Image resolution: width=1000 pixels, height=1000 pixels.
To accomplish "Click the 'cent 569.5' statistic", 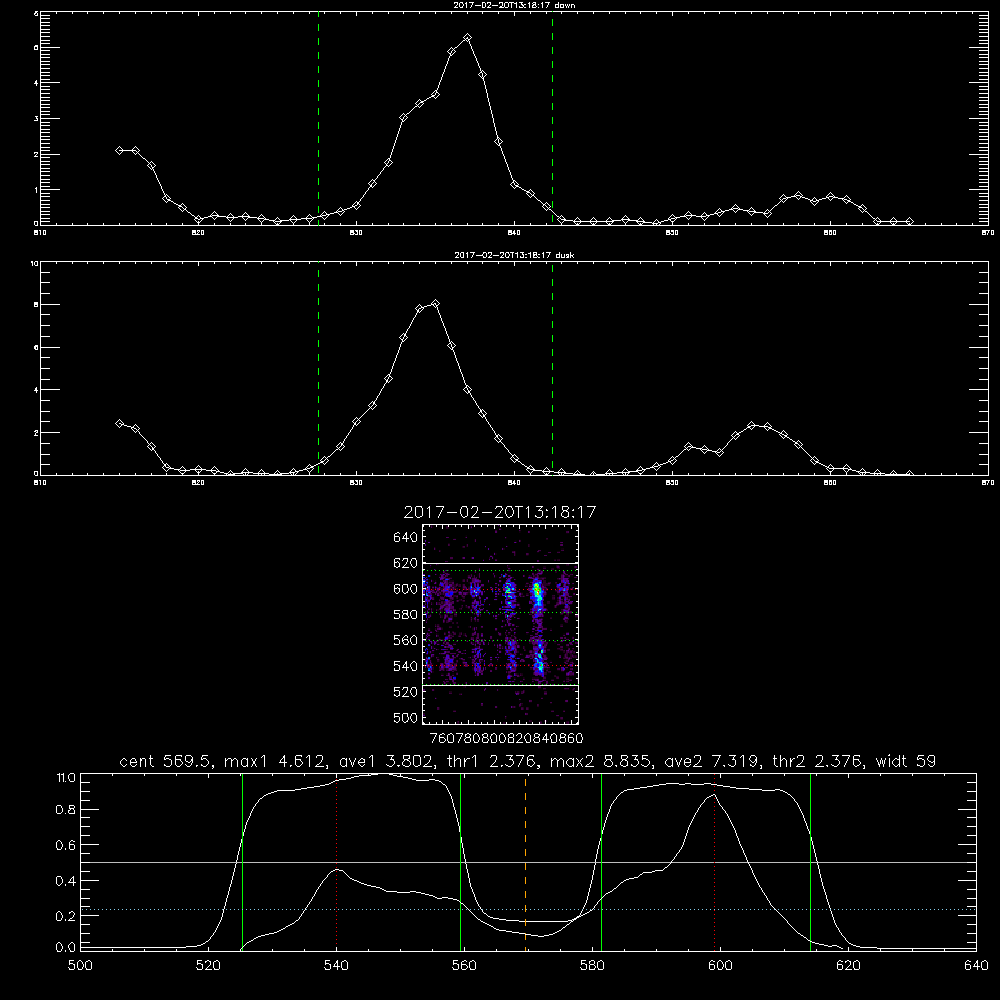I will 166,761.
